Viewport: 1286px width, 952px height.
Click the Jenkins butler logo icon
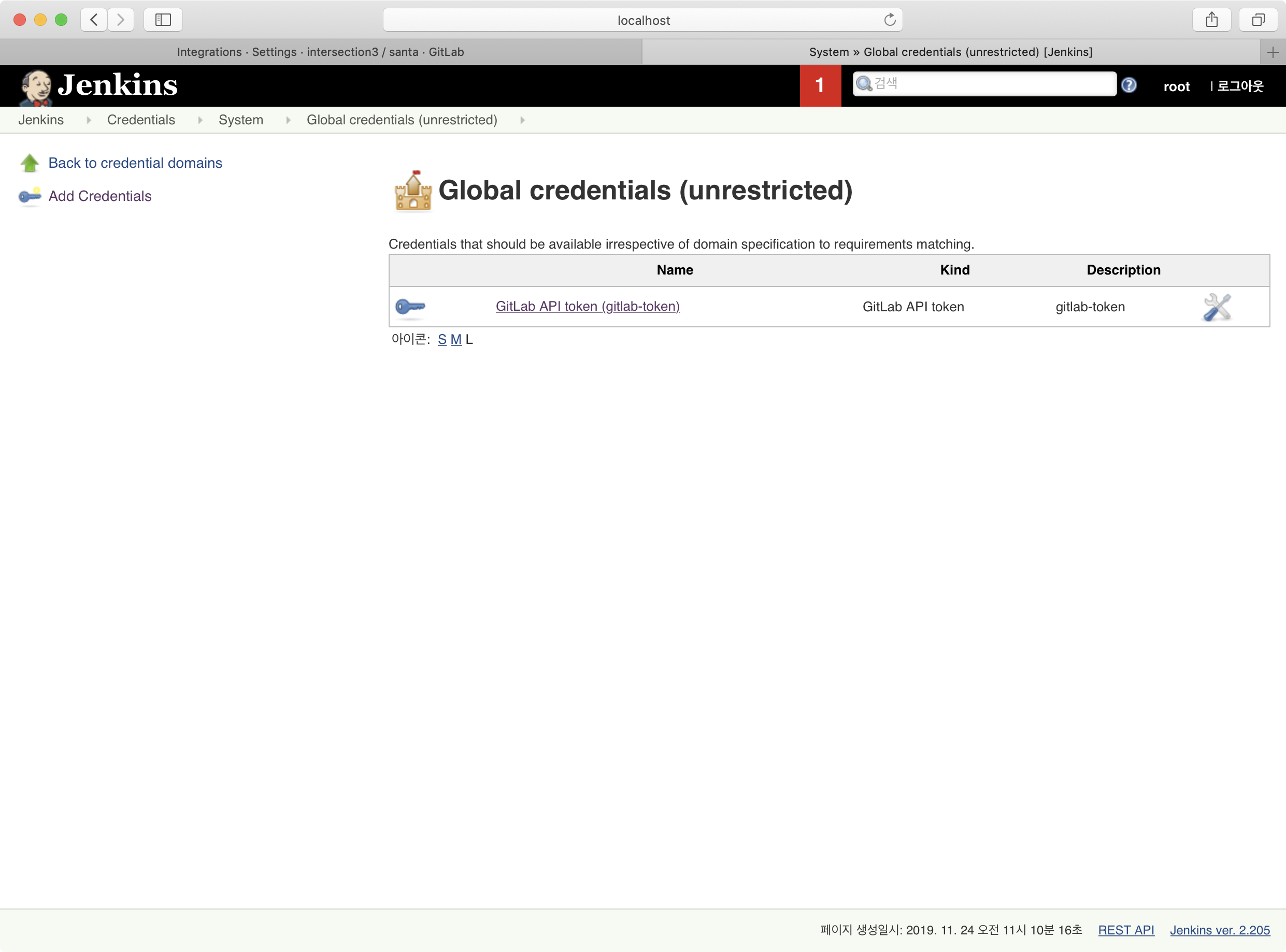tap(36, 87)
